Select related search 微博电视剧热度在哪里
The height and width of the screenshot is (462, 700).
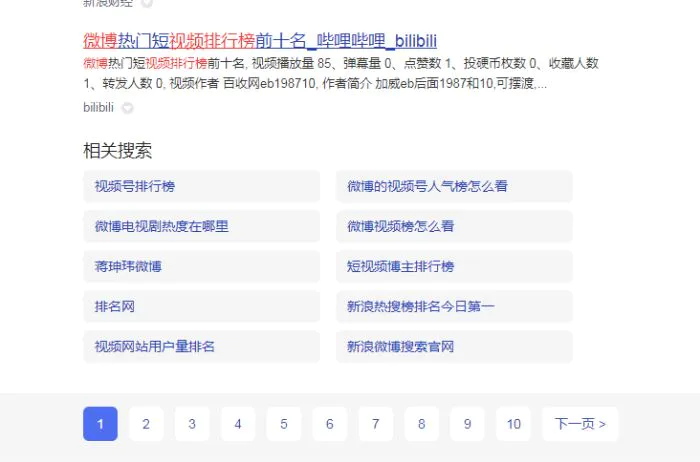(x=201, y=226)
